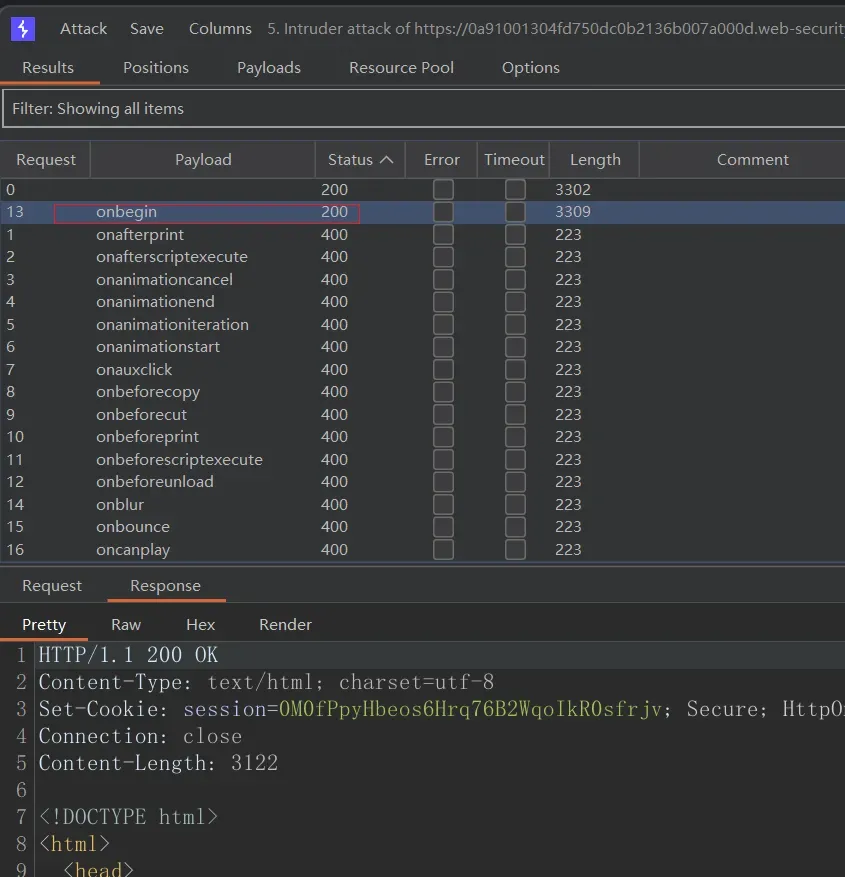This screenshot has height=877, width=845.
Task: Toggle Timeout checkbox in onbegin row
Action: point(515,212)
